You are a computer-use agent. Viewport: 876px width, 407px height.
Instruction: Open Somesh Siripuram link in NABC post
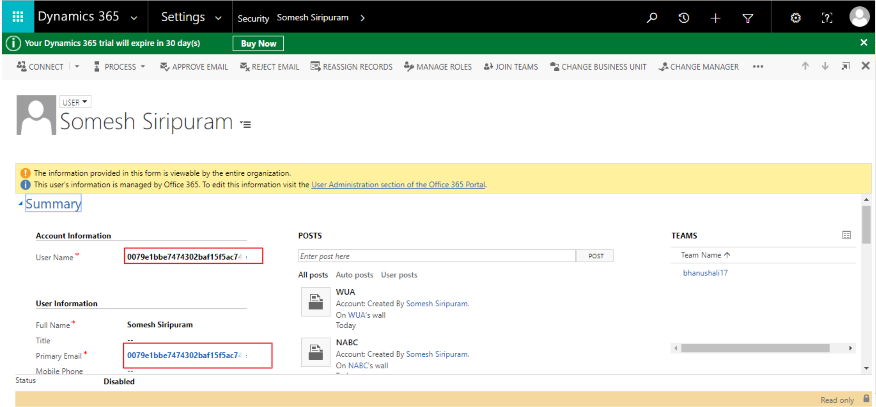point(437,354)
